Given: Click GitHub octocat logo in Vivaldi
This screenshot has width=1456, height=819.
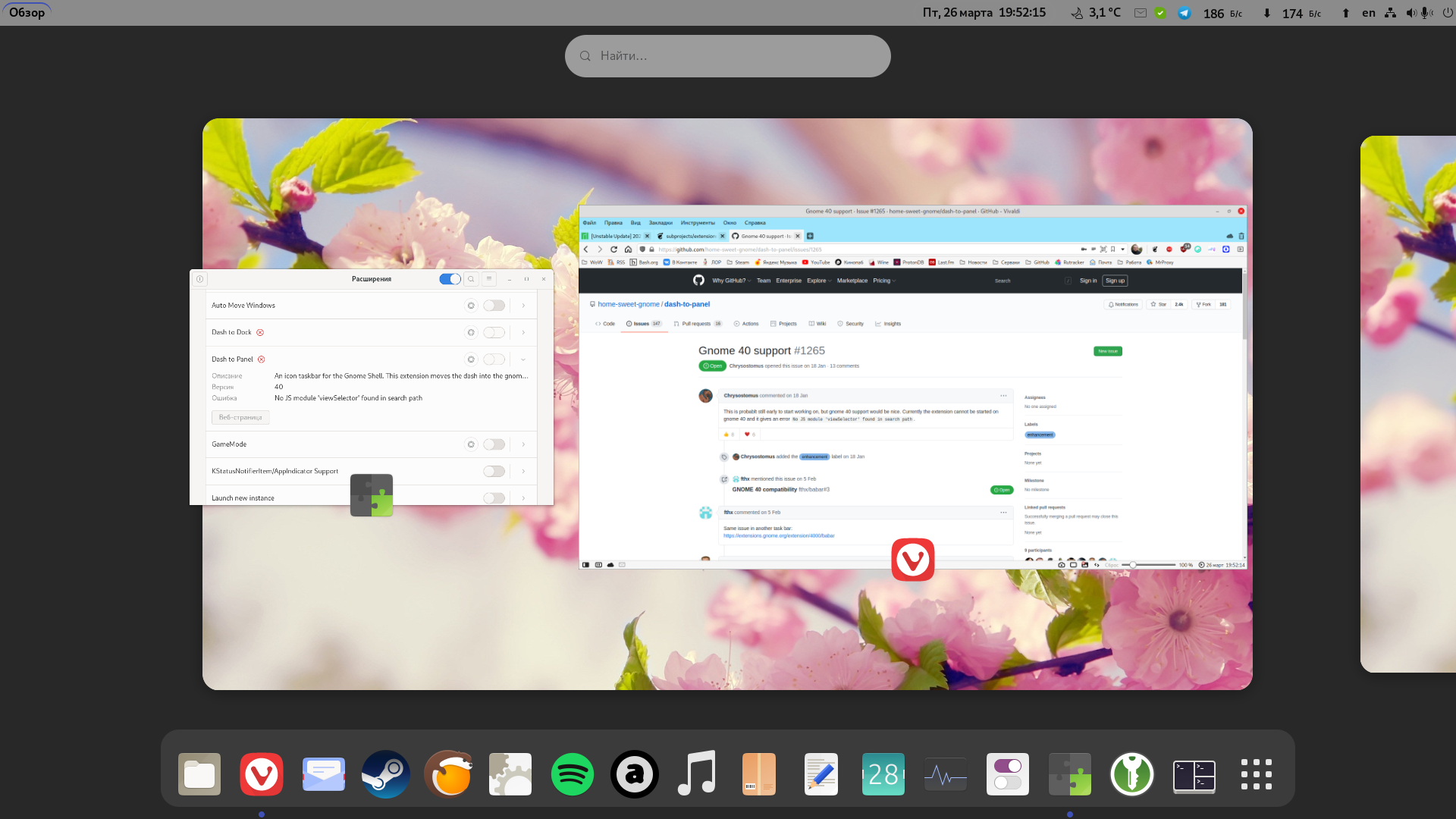Looking at the screenshot, I should 698,281.
